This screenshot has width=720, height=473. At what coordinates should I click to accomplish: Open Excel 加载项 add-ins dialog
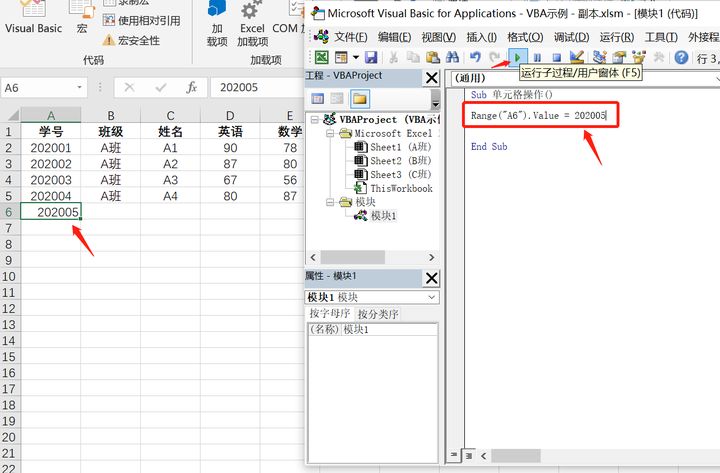(252, 25)
